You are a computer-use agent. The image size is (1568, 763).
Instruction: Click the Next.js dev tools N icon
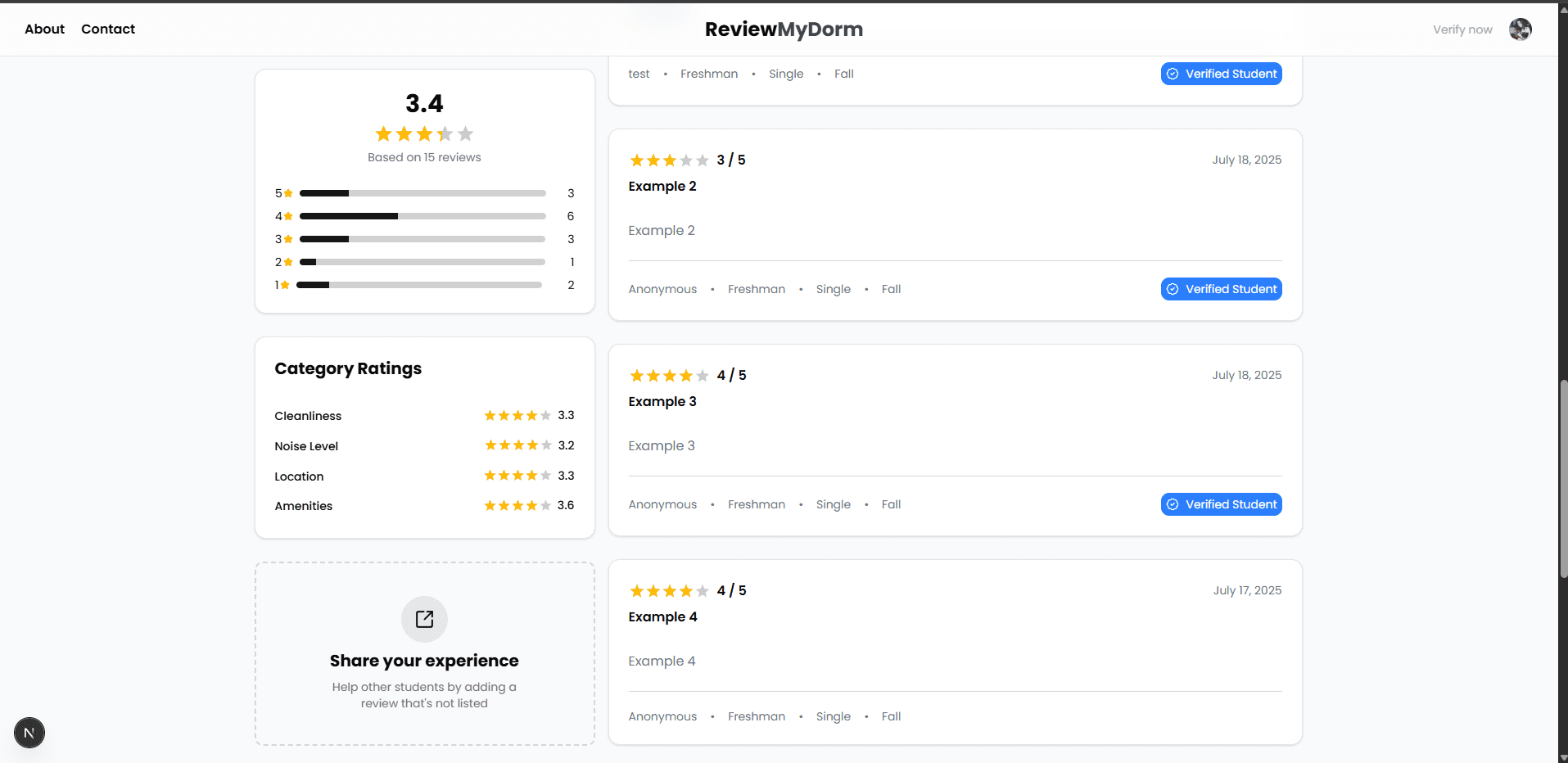pyautogui.click(x=29, y=733)
